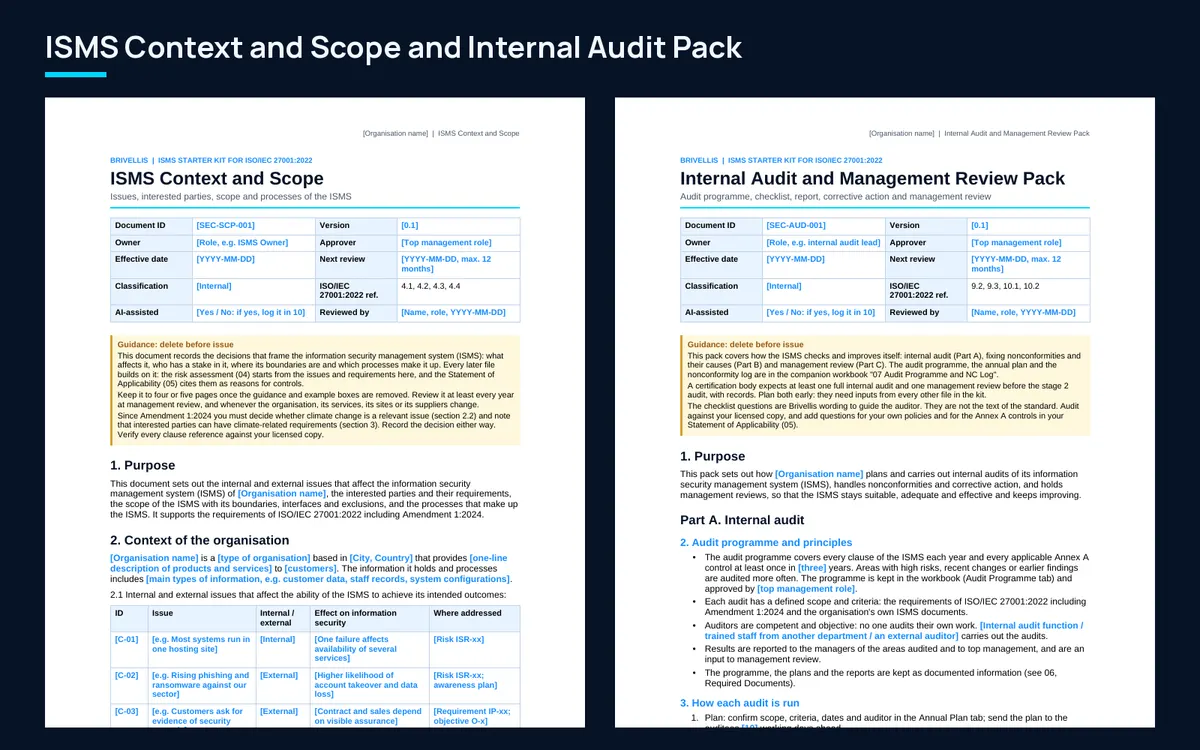Click subtitle 'Audit programme, checklist, report, corrective action and management review'
The width and height of the screenshot is (1200, 750).
click(835, 197)
